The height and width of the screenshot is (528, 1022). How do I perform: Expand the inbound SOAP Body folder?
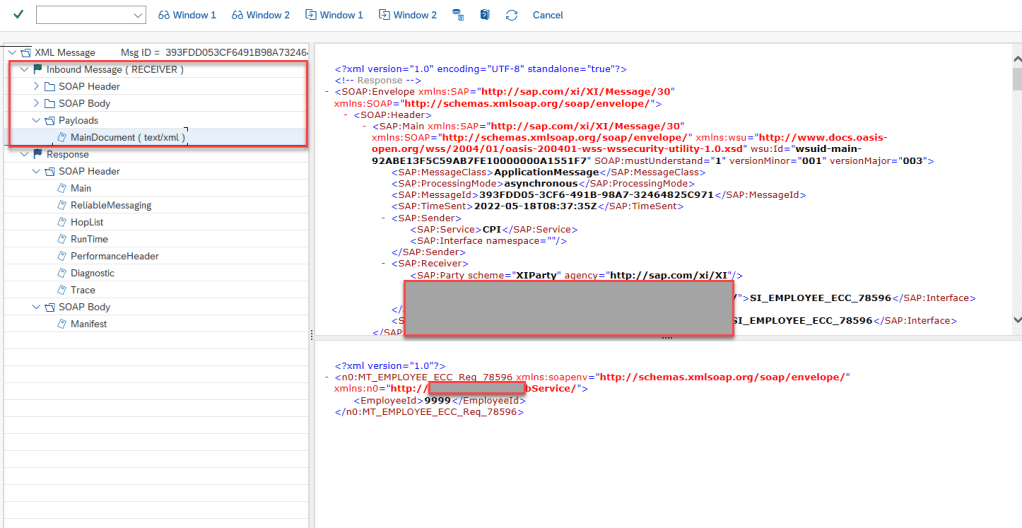pyautogui.click(x=37, y=103)
